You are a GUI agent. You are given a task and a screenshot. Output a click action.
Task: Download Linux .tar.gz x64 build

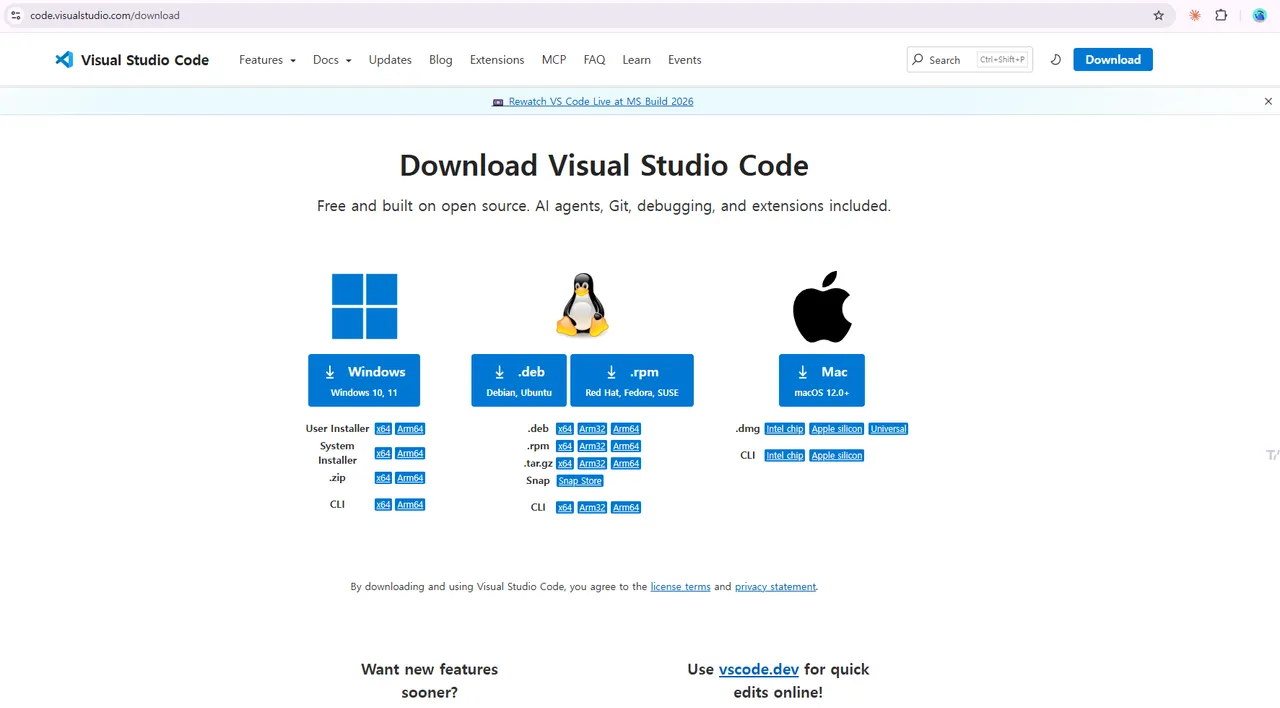565,463
